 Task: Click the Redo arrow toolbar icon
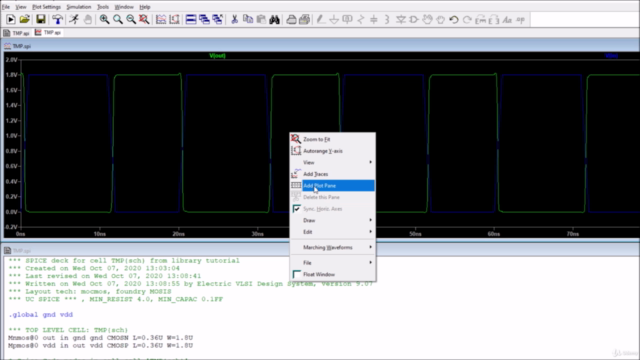pyautogui.click(x=467, y=19)
